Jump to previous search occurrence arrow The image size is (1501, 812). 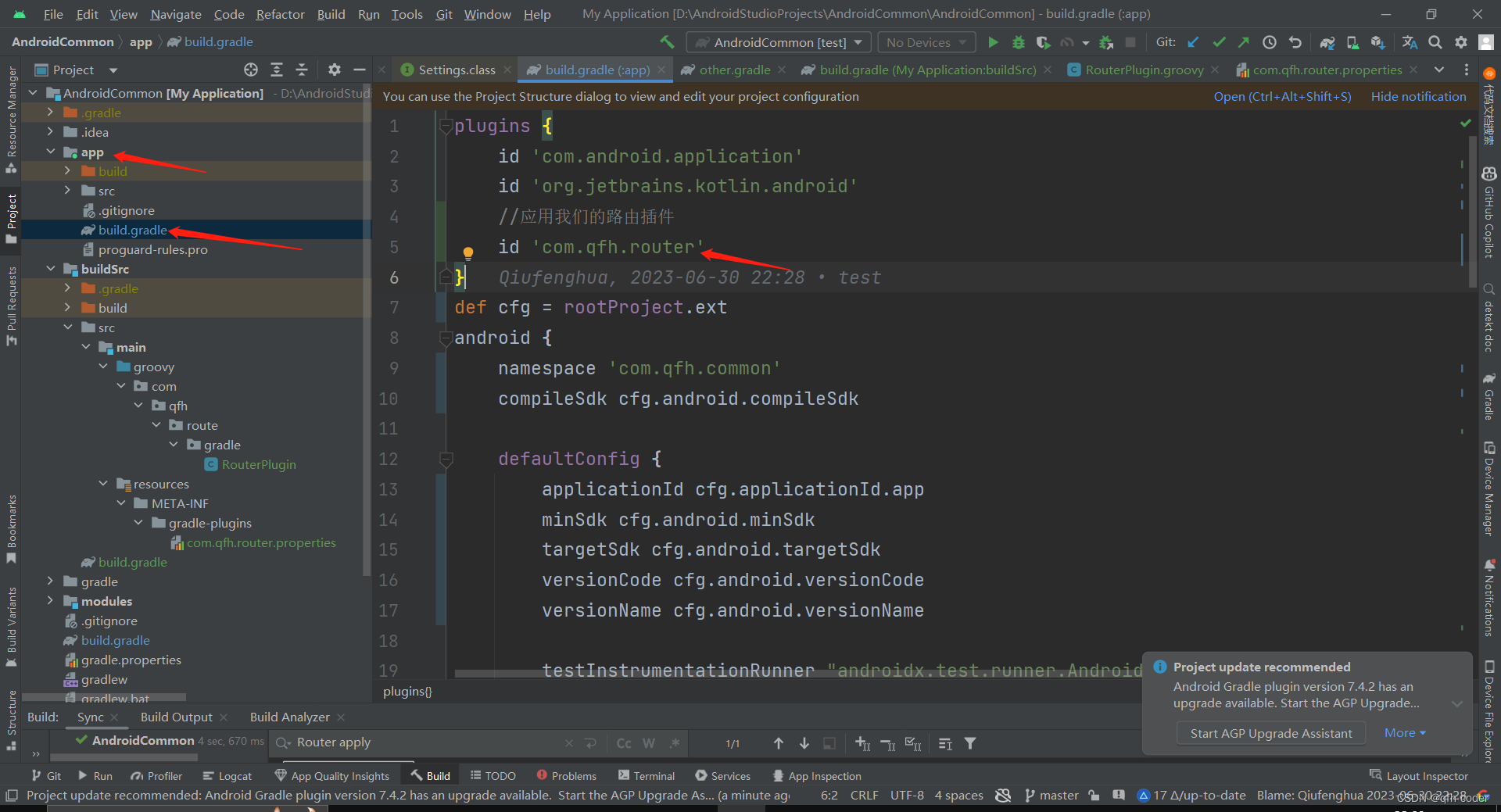pyautogui.click(x=779, y=743)
